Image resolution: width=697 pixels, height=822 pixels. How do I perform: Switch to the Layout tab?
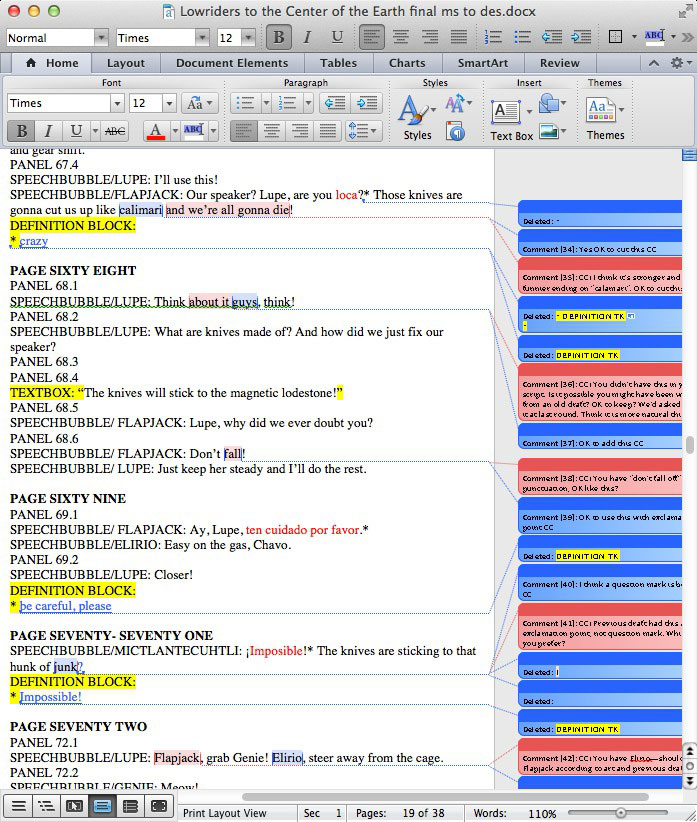pos(126,63)
